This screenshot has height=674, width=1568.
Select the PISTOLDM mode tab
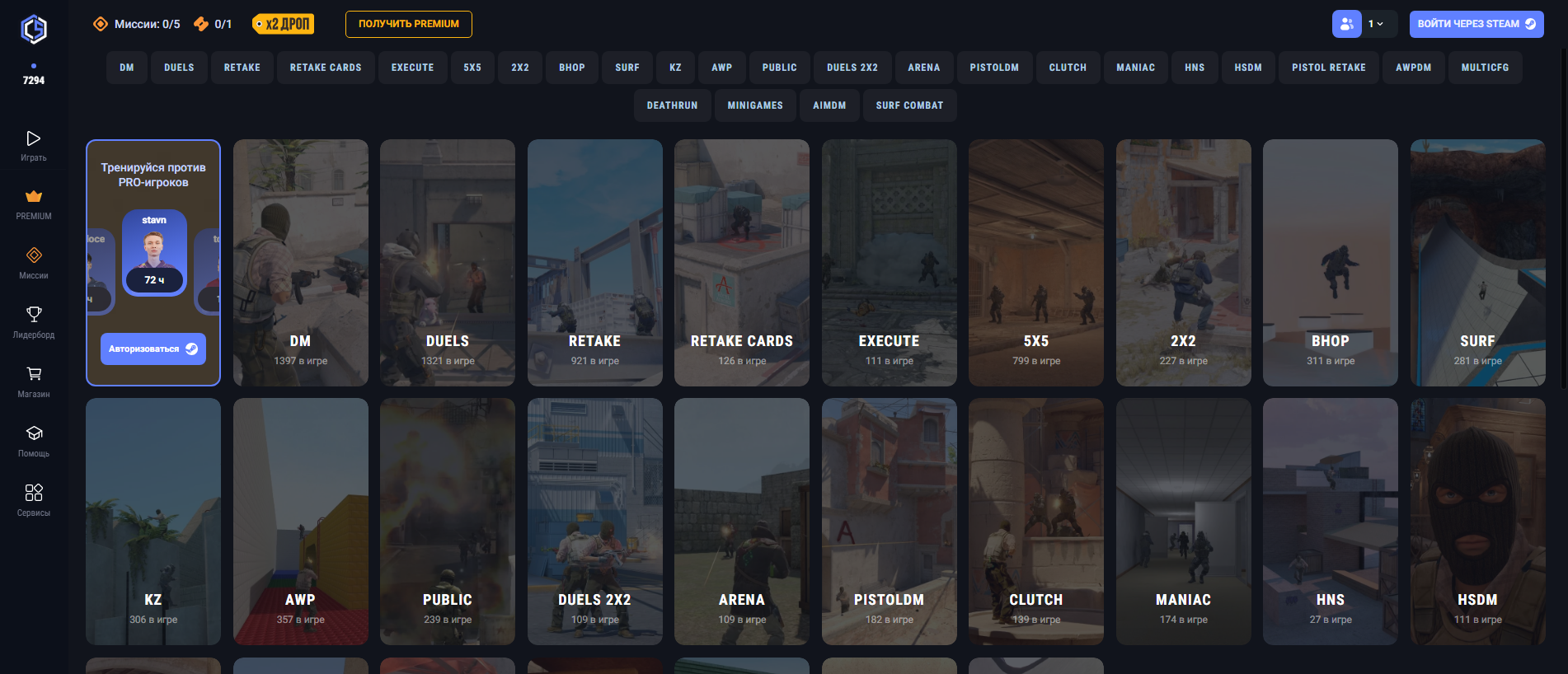[994, 68]
